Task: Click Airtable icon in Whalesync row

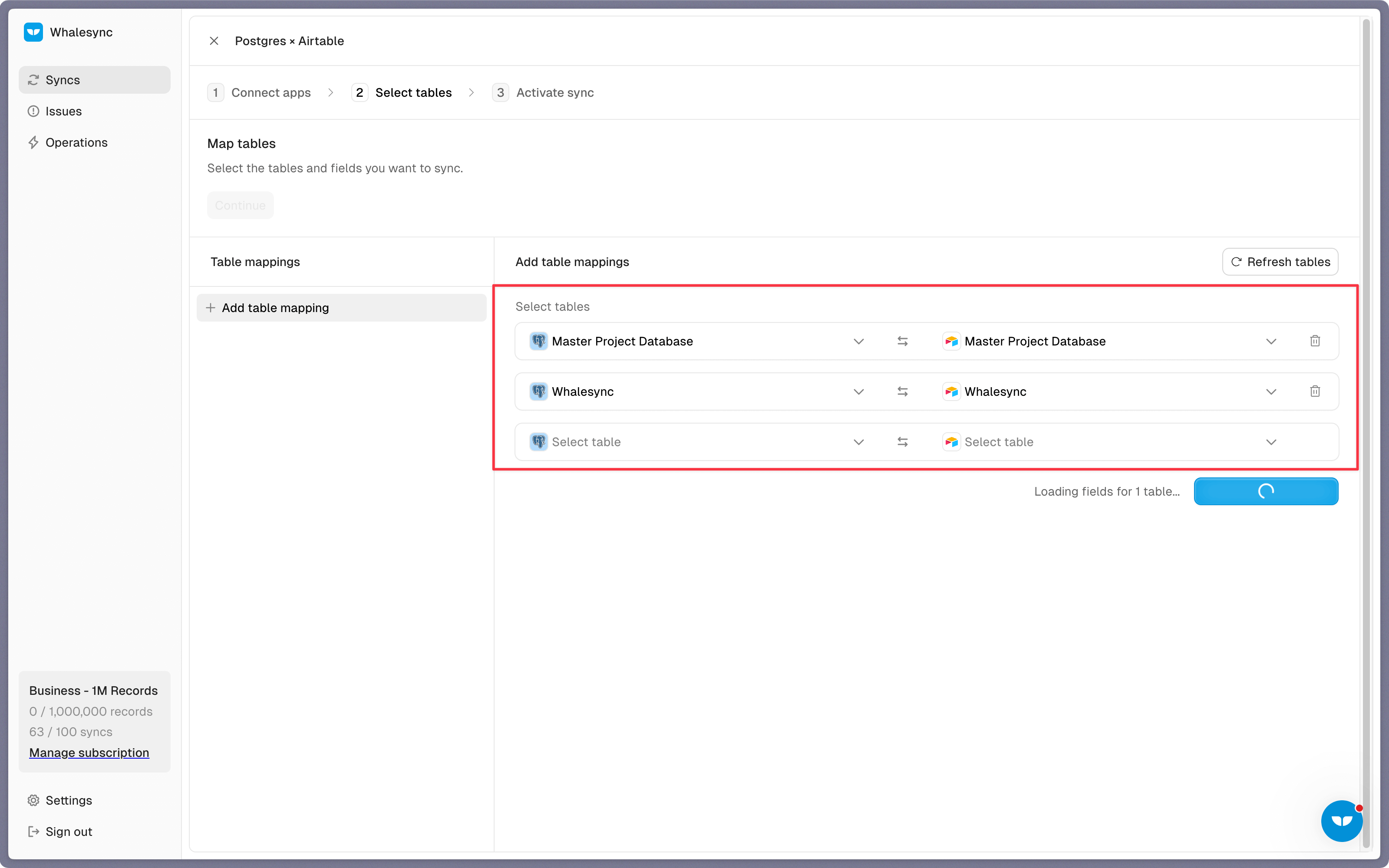Action: (x=951, y=391)
